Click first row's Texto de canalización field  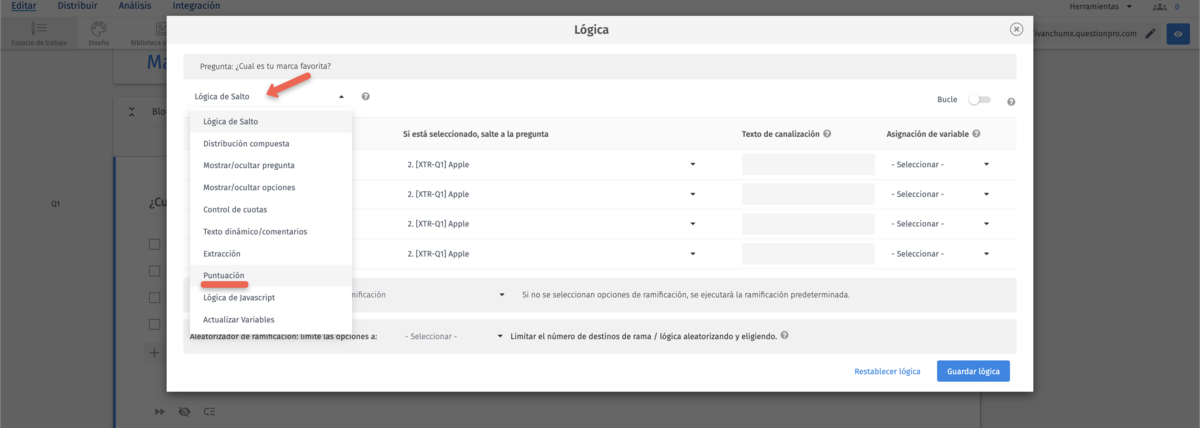coord(808,165)
